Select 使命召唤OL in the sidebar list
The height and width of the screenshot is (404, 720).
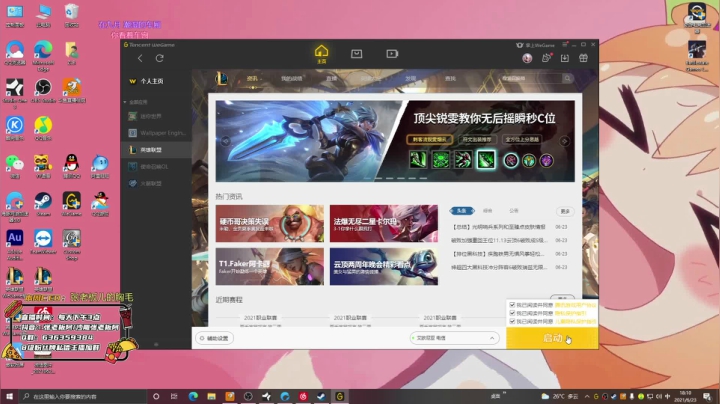[156, 167]
